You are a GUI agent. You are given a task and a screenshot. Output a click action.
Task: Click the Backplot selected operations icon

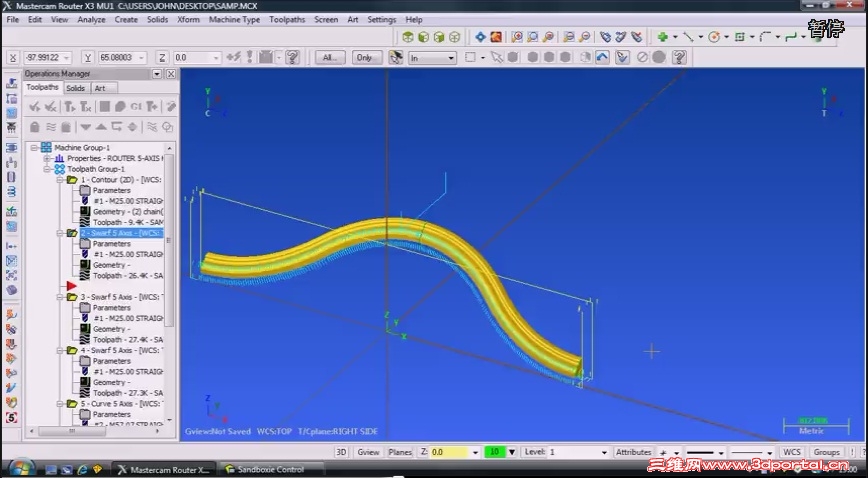pos(105,106)
